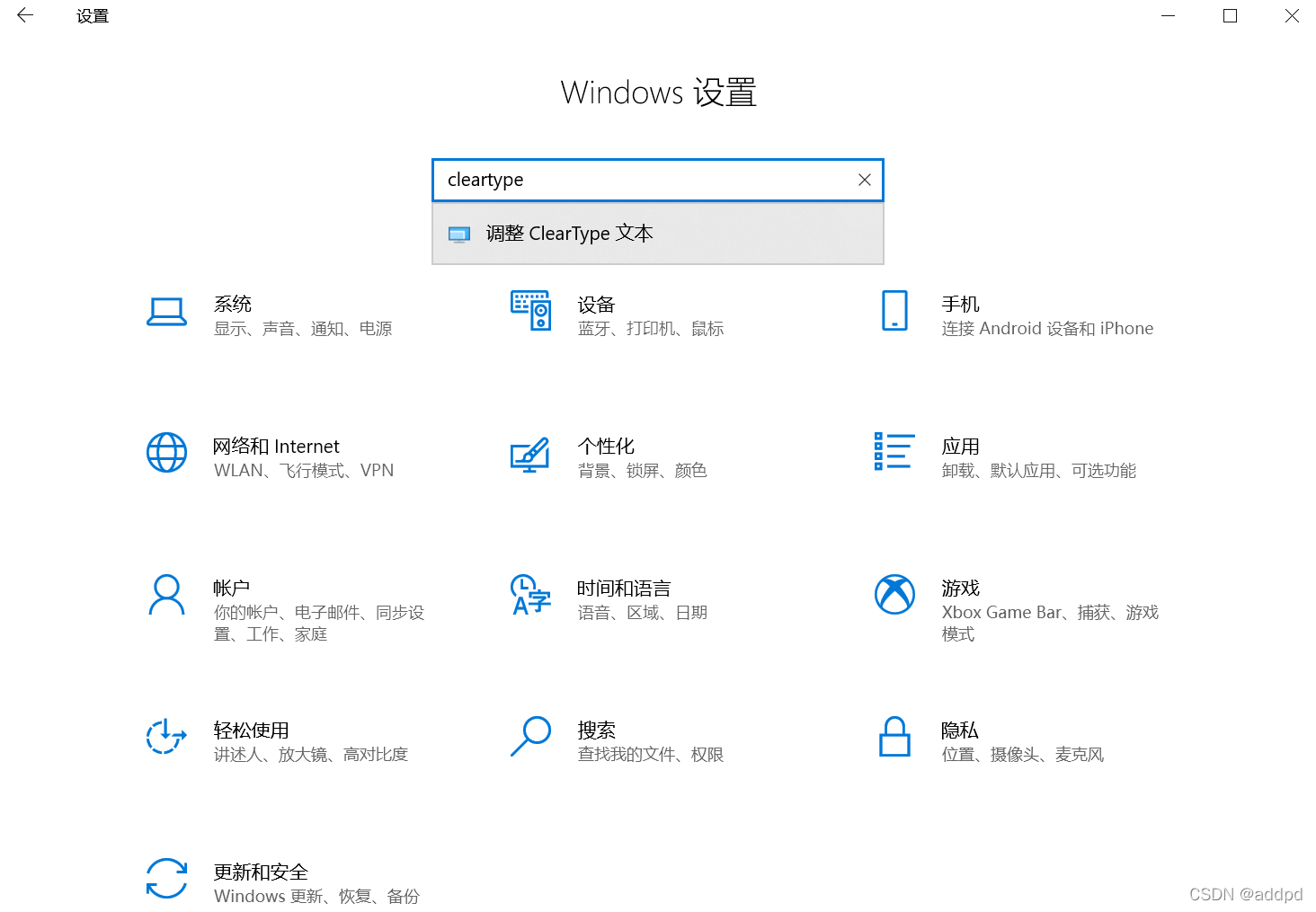Click the text 卸载、默认应用、可选功能
Image resolution: width=1316 pixels, height=912 pixels.
tap(1039, 471)
